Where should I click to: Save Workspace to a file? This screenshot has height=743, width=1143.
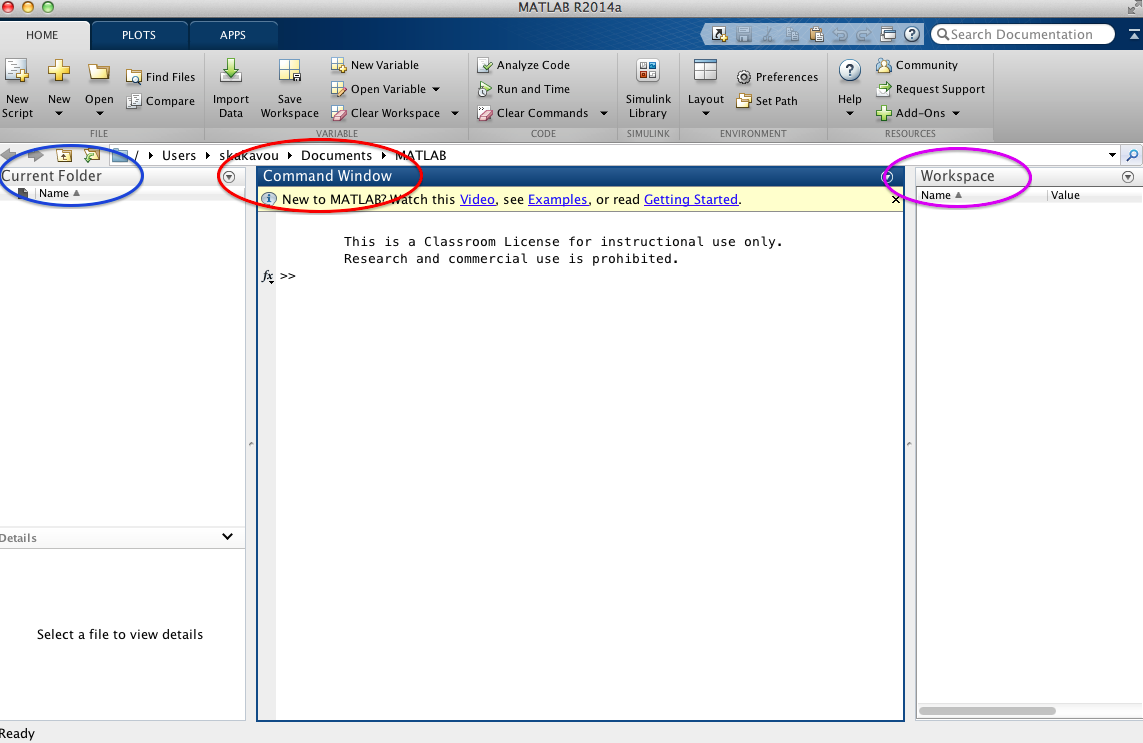pos(289,88)
